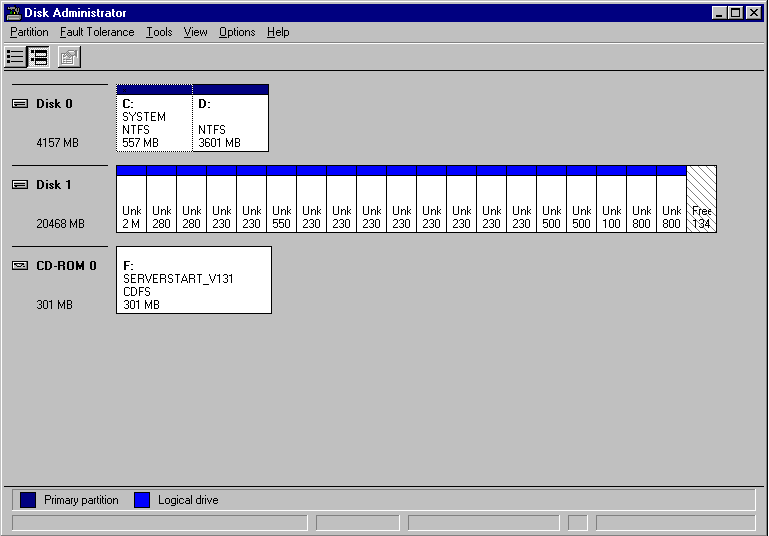Expand the View menu
Screen dimensions: 769x536
[x=196, y=32]
